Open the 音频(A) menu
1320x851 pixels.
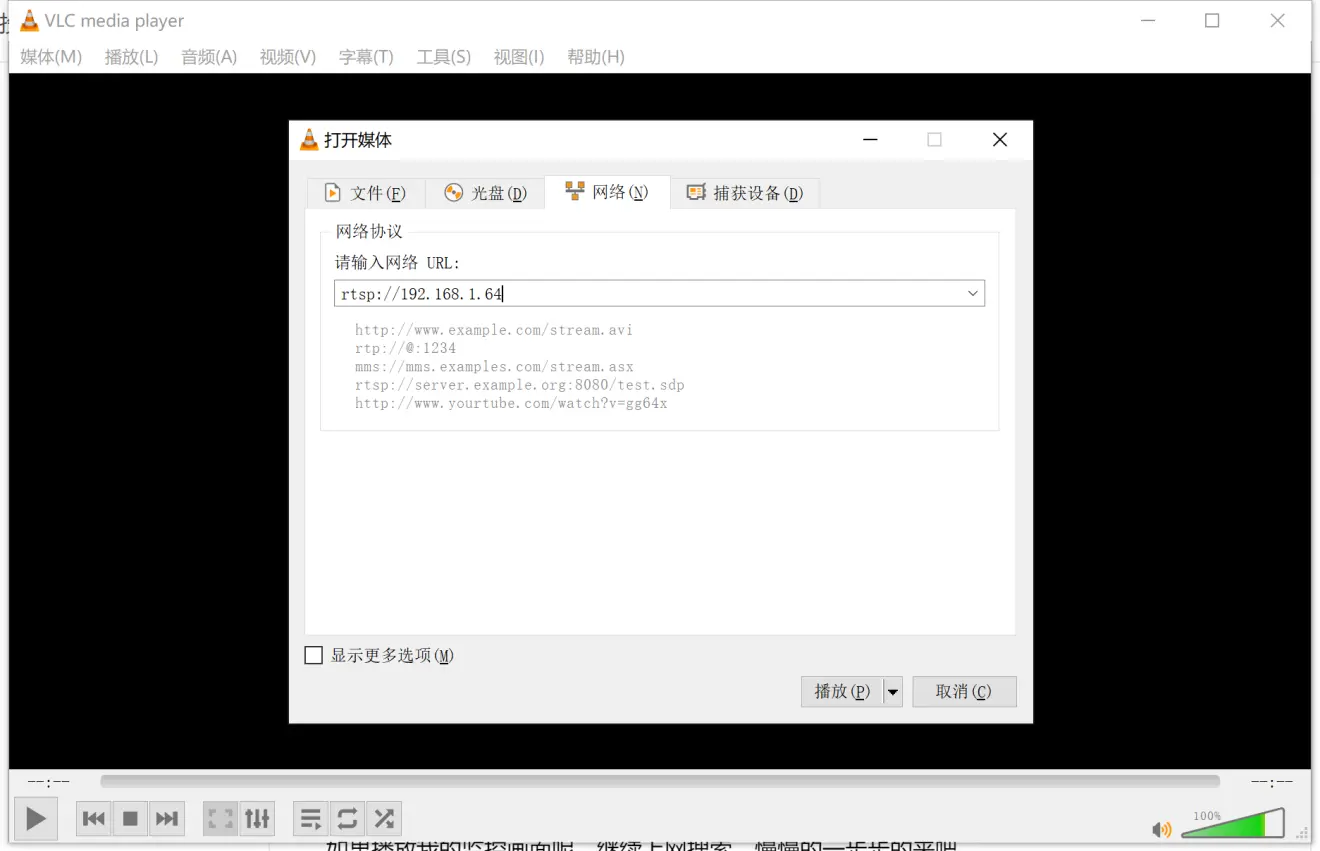click(209, 57)
